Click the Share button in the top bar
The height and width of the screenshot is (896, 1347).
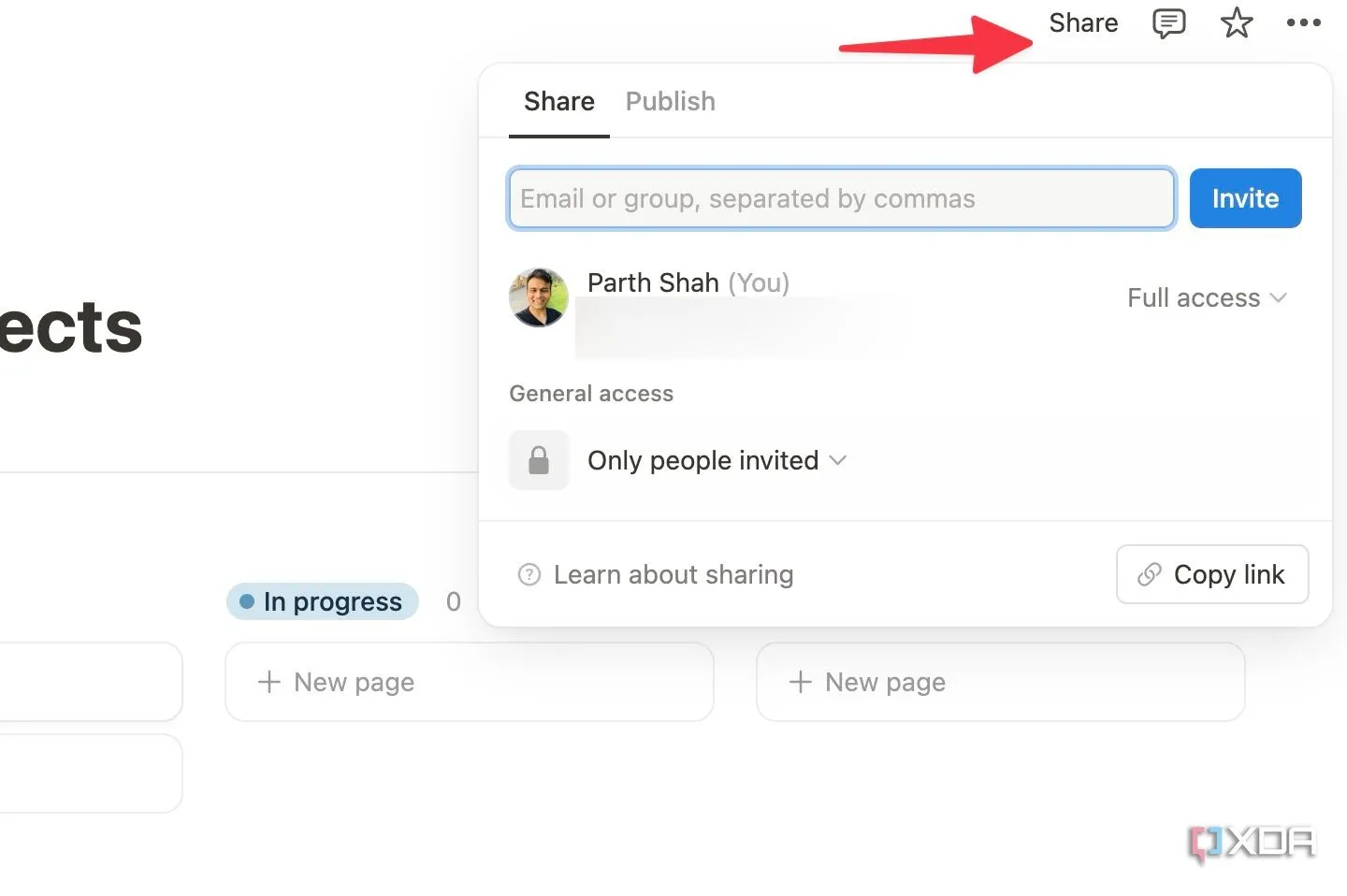[1083, 22]
